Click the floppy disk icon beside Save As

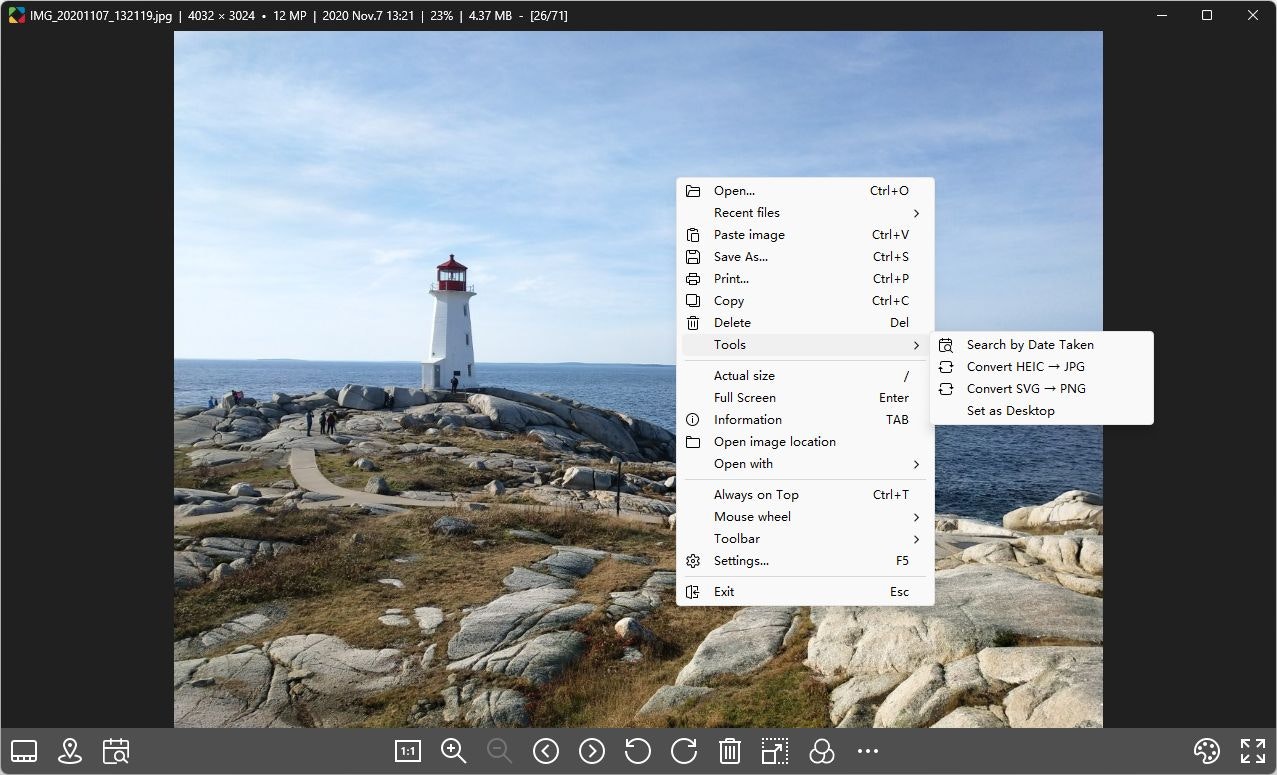coord(693,257)
